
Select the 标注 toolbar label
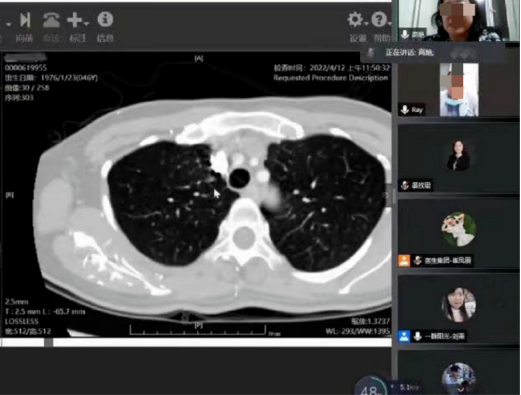tap(78, 38)
